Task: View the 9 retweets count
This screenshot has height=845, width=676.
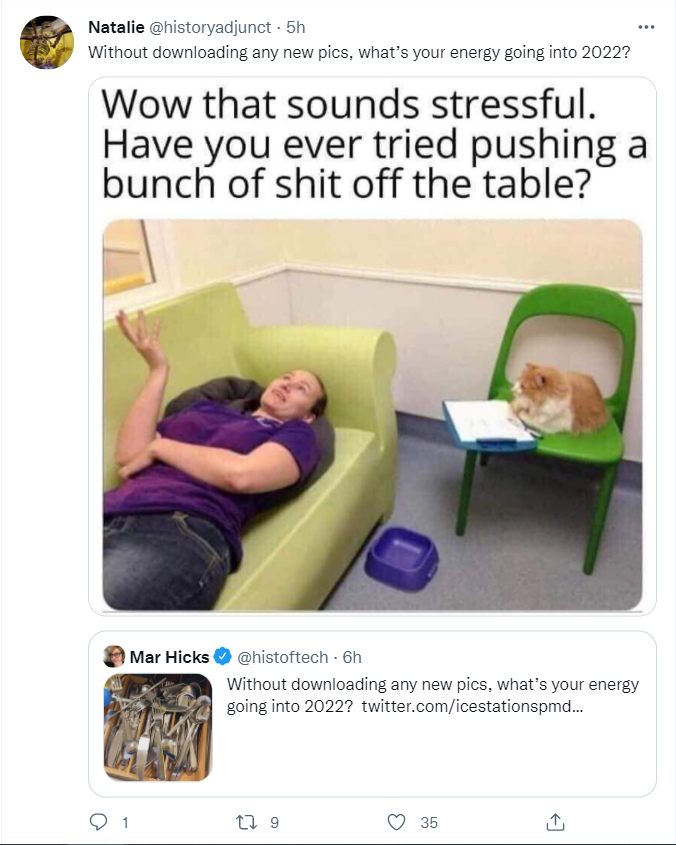Action: (x=274, y=823)
